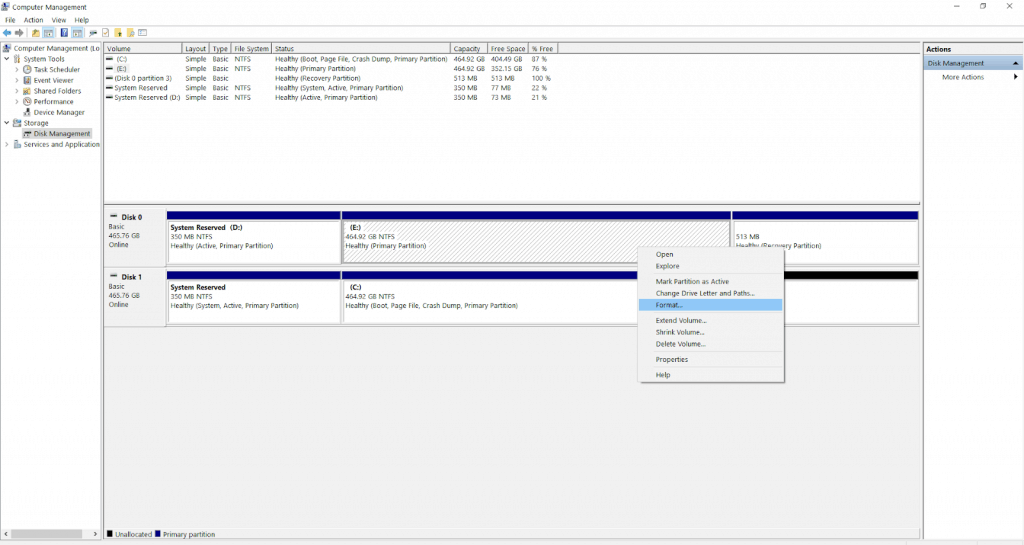Expand the More Actions submenu arrow

1016,77
